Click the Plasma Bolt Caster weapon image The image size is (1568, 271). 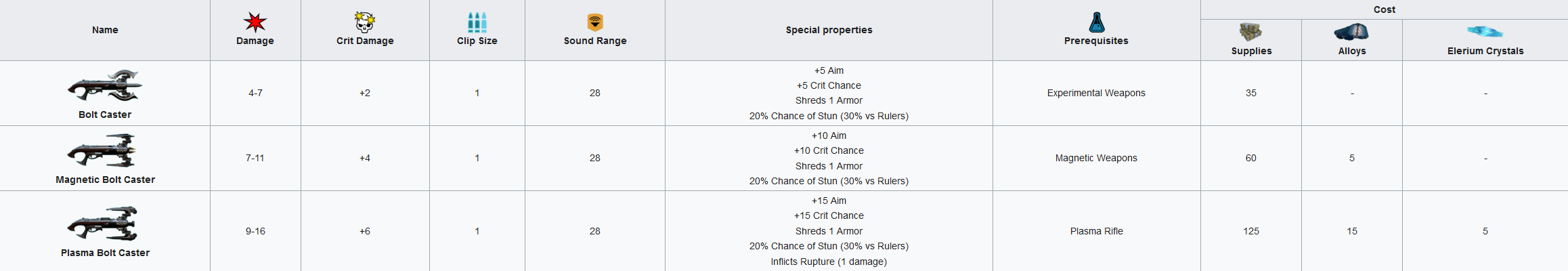105,224
